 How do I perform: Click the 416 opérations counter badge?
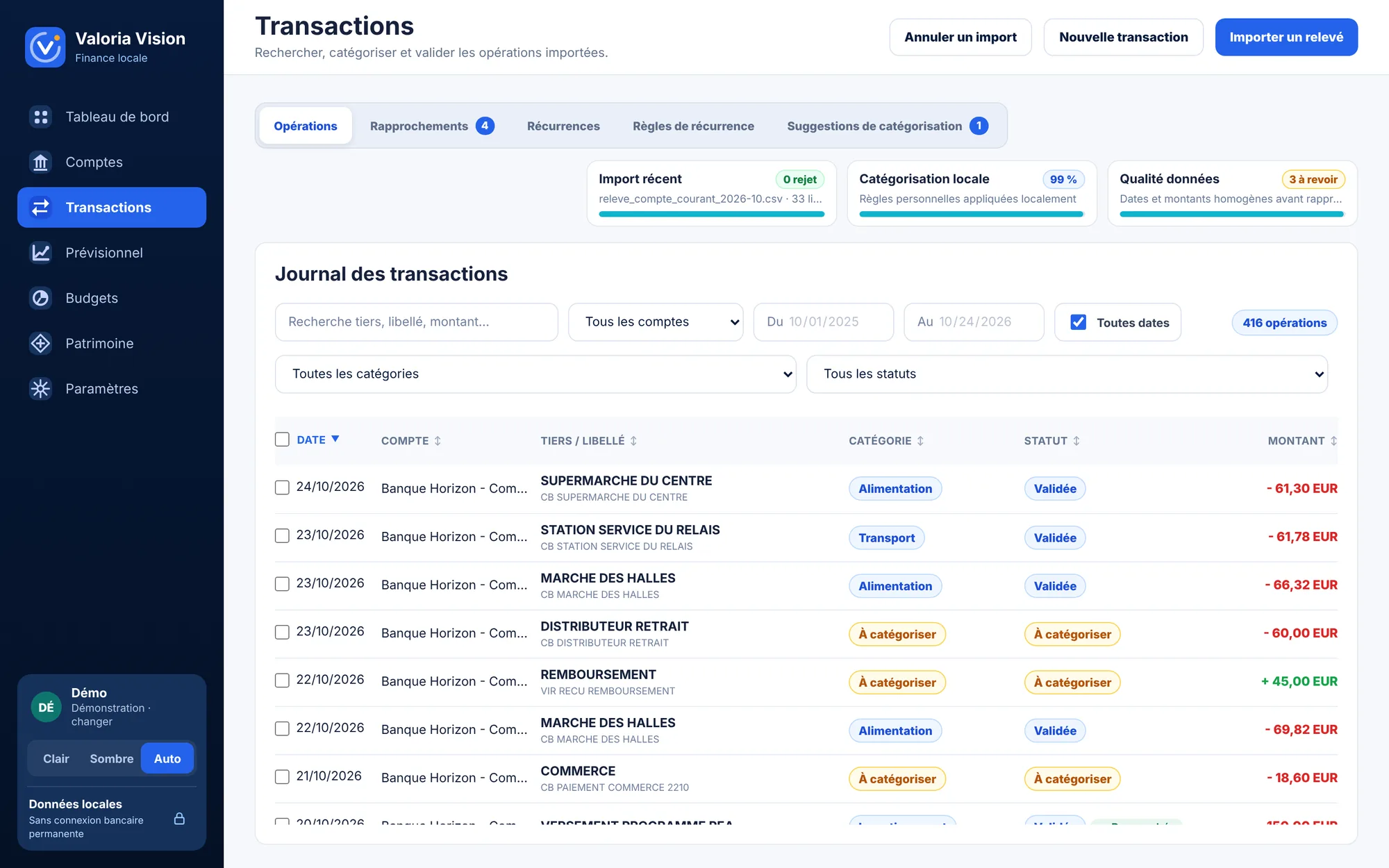[1284, 323]
